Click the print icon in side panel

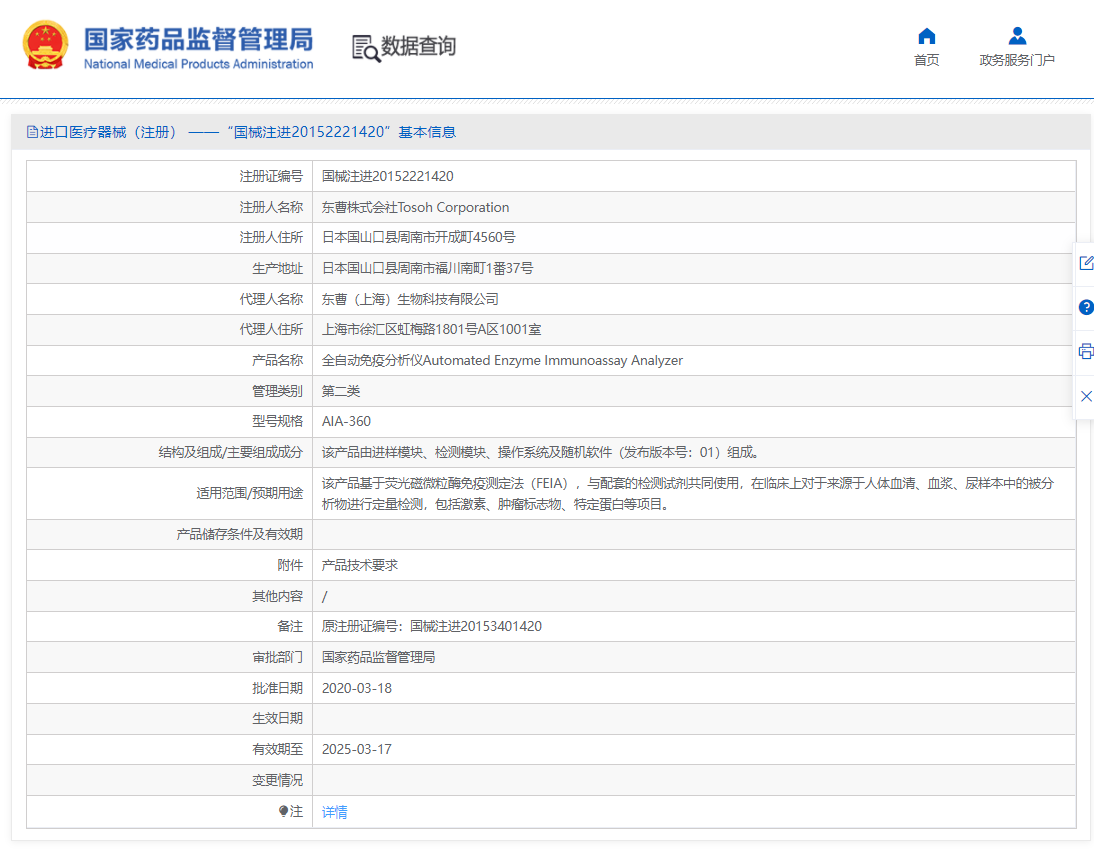coord(1086,352)
